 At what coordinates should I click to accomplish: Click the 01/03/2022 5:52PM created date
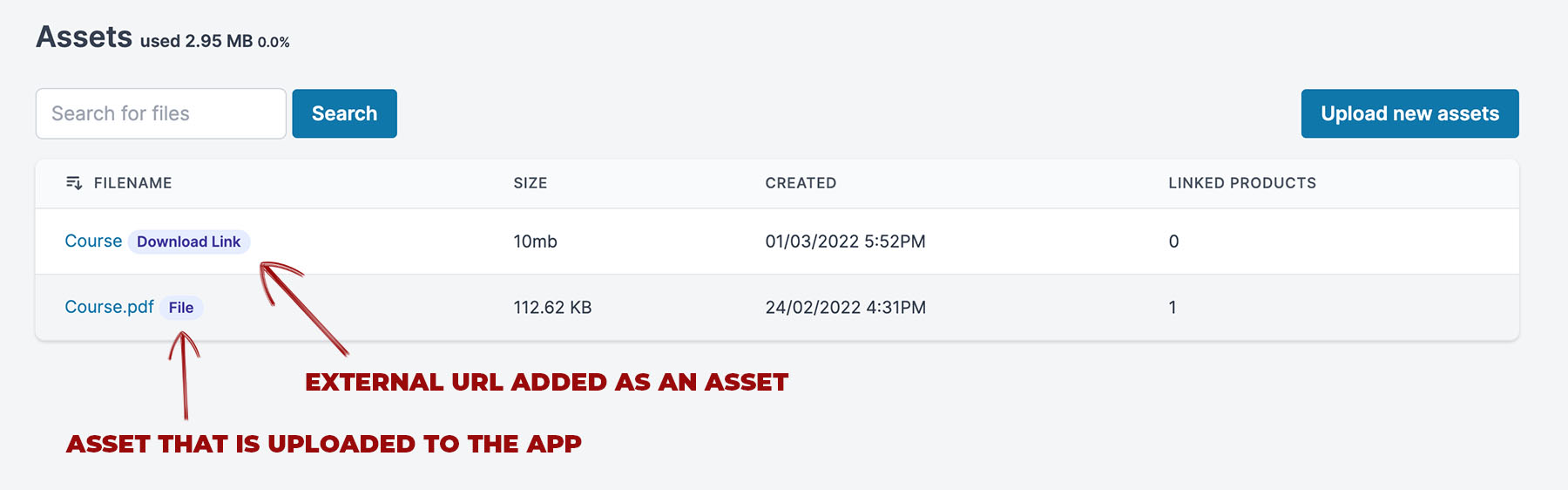tap(845, 242)
